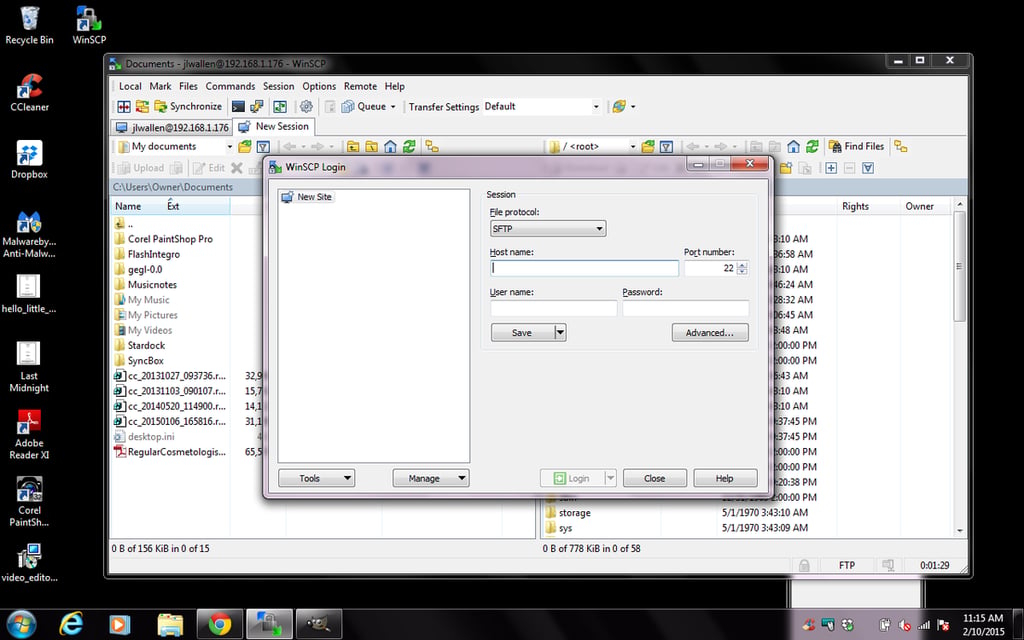Select New Site in login dialog tree
This screenshot has width=1024, height=640.
click(307, 197)
